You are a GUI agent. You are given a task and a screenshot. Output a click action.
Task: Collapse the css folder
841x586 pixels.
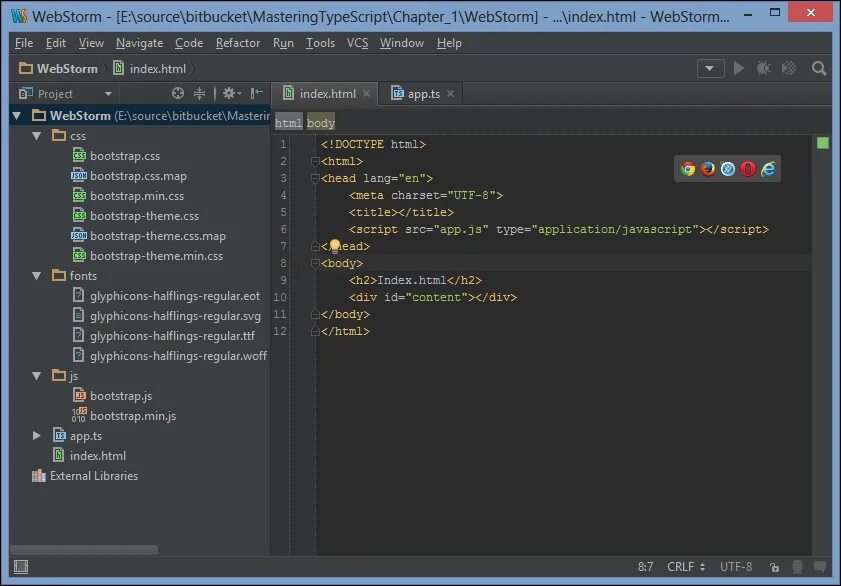pos(36,136)
